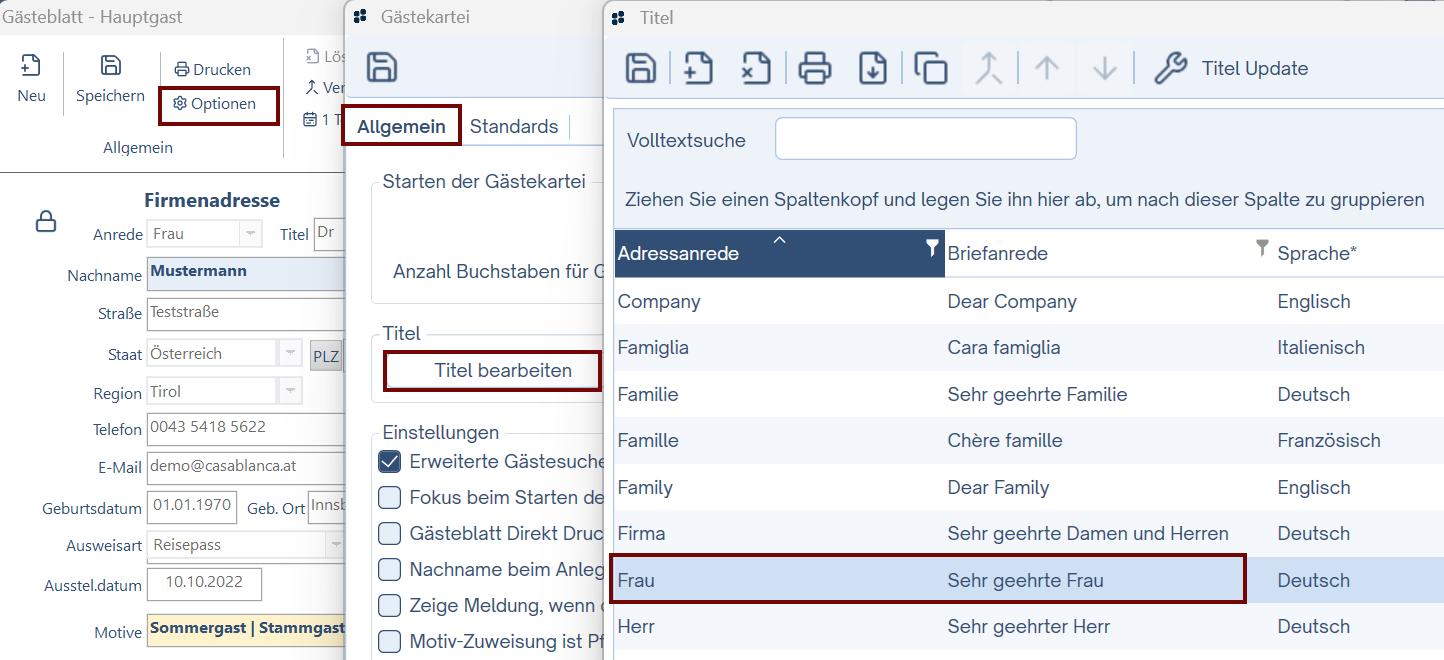Click the lock icon beside Firmenadresse
The image size is (1444, 660).
pyautogui.click(x=46, y=221)
